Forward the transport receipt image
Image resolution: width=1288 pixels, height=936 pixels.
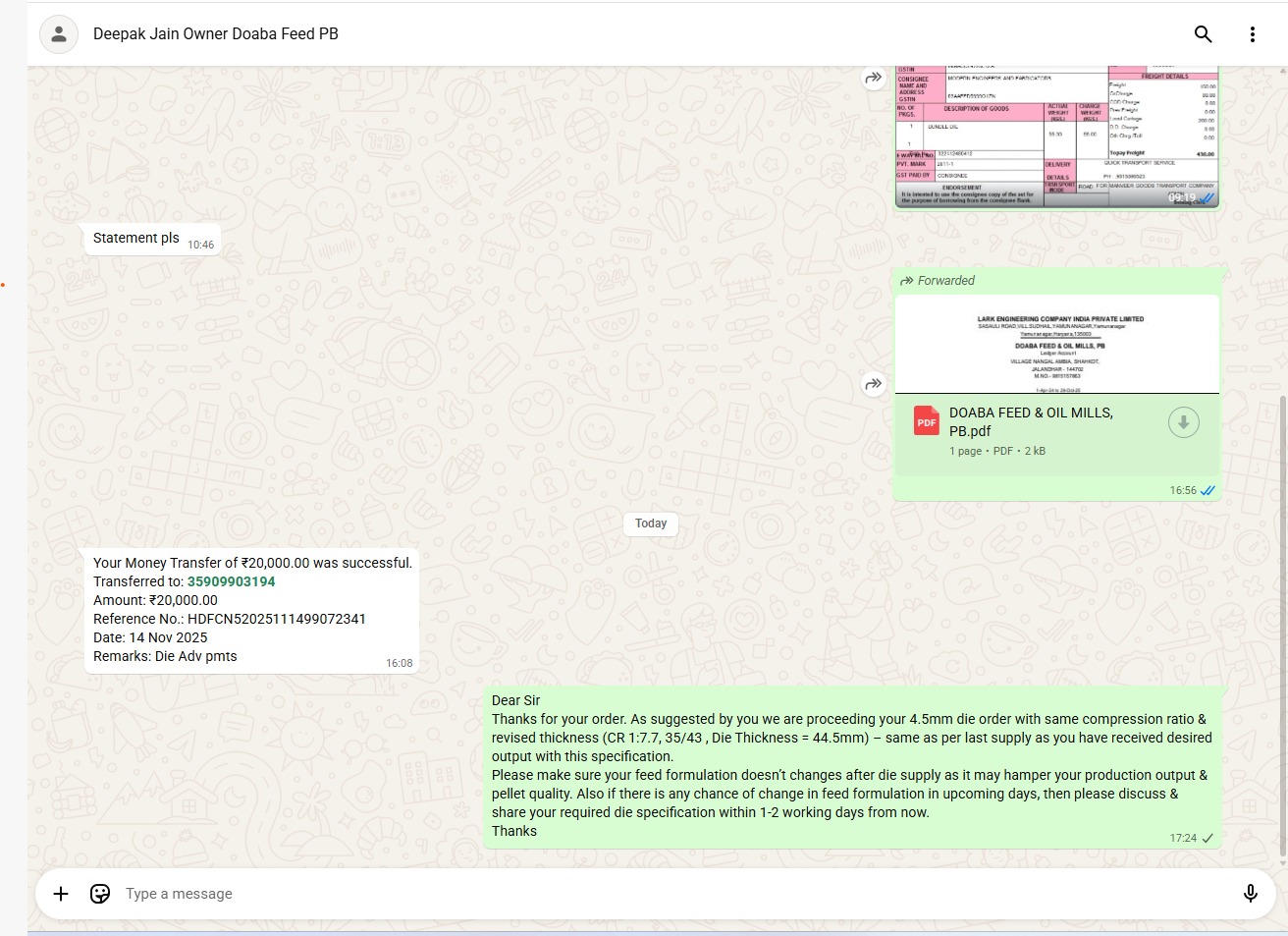tap(873, 78)
